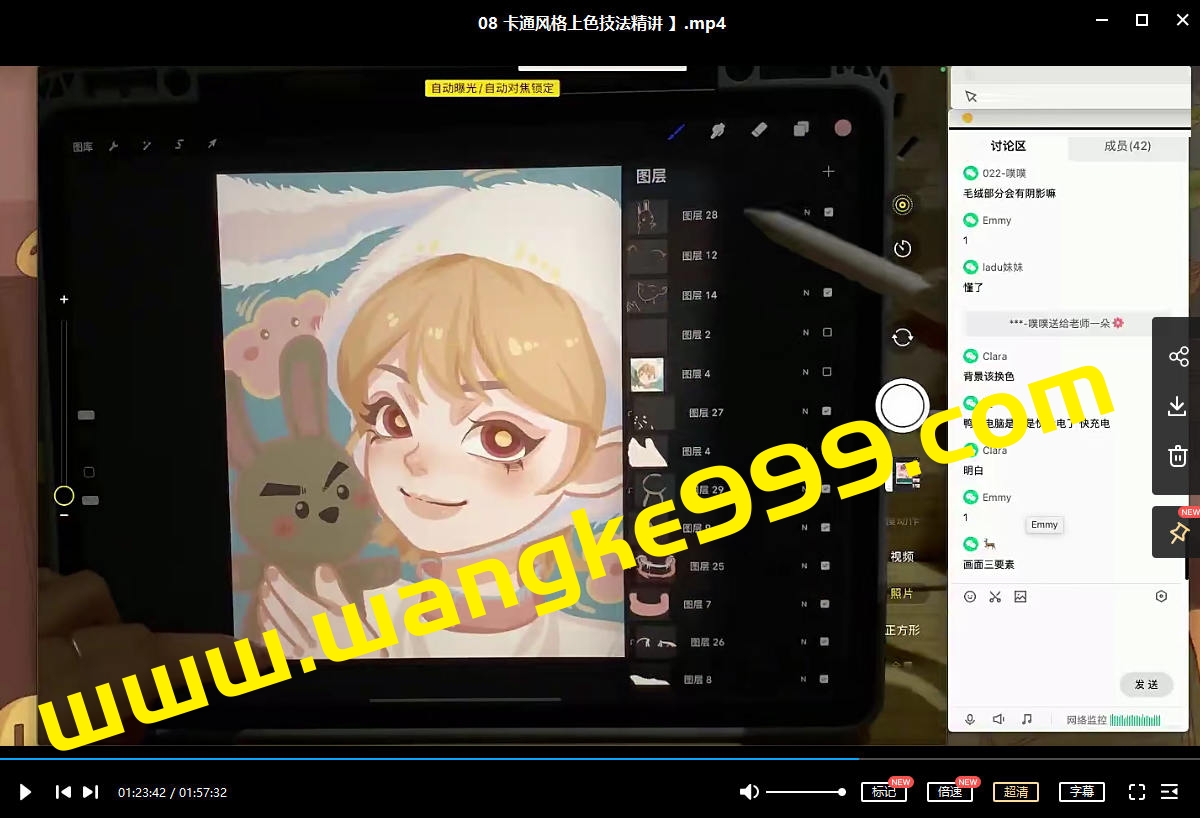Click the 字幕 subtitles button in the player
1200x818 pixels.
point(1081,791)
